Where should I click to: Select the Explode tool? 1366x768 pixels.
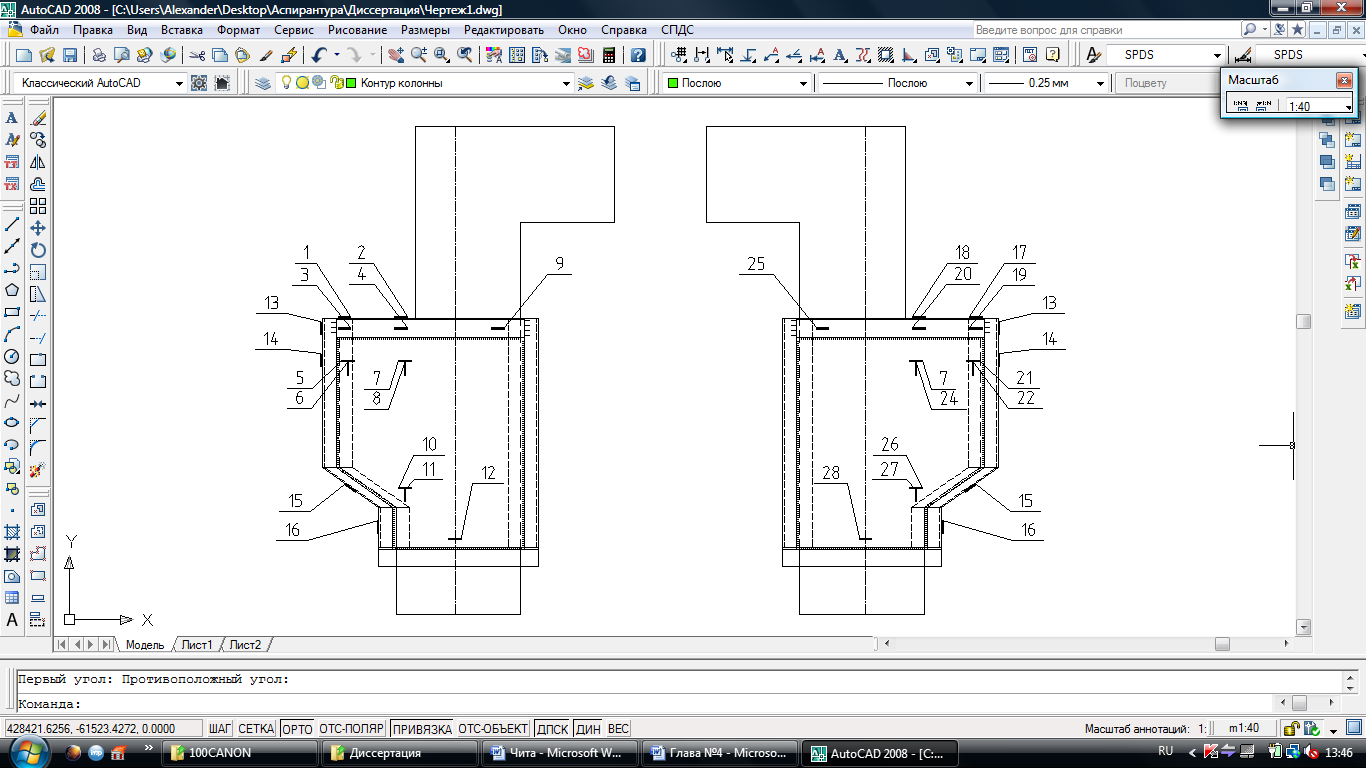click(x=38, y=468)
